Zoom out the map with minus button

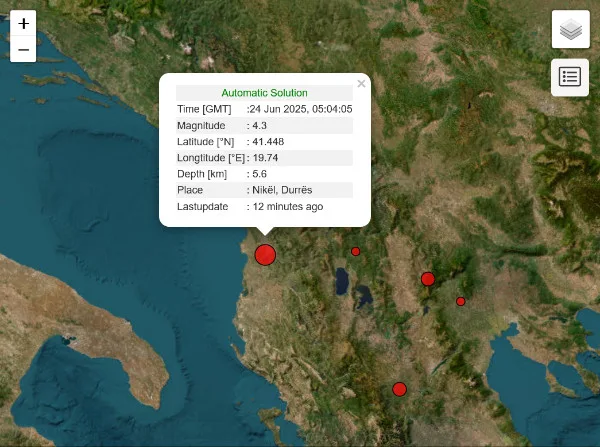pos(23,49)
